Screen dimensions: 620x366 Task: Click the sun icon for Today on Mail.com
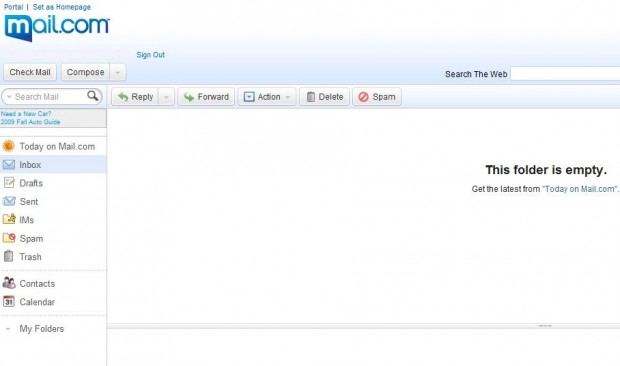pos(8,146)
